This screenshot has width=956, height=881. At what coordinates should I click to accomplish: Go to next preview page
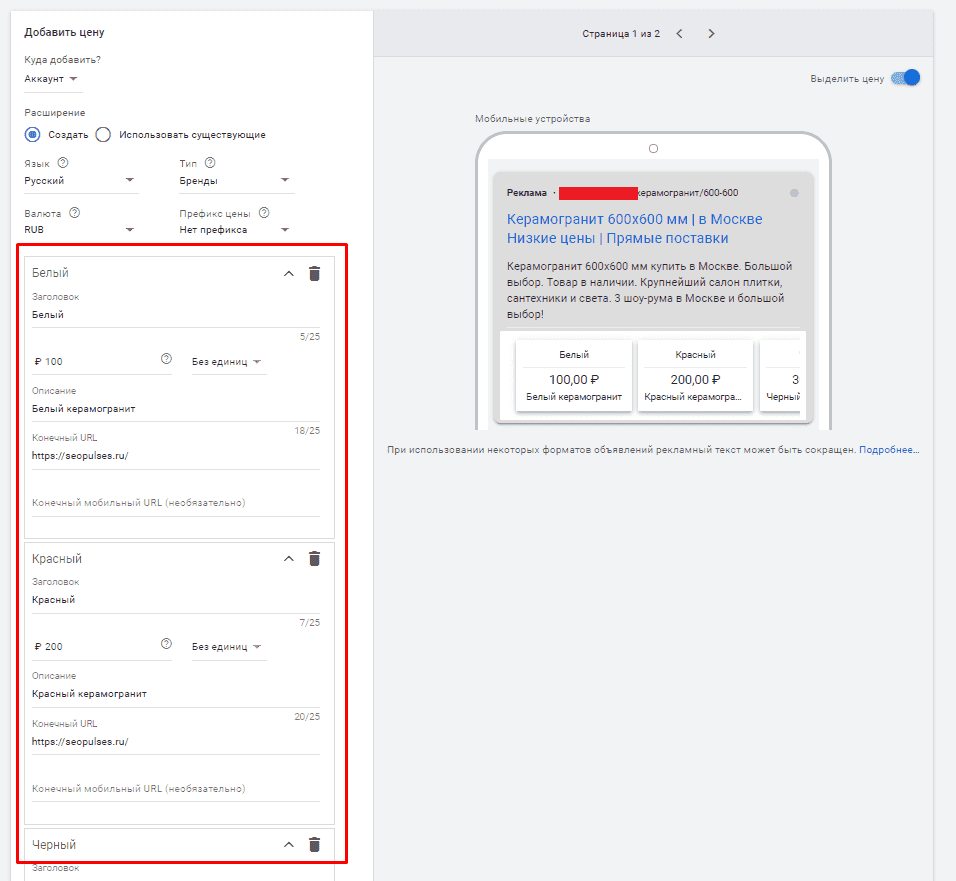tap(711, 34)
